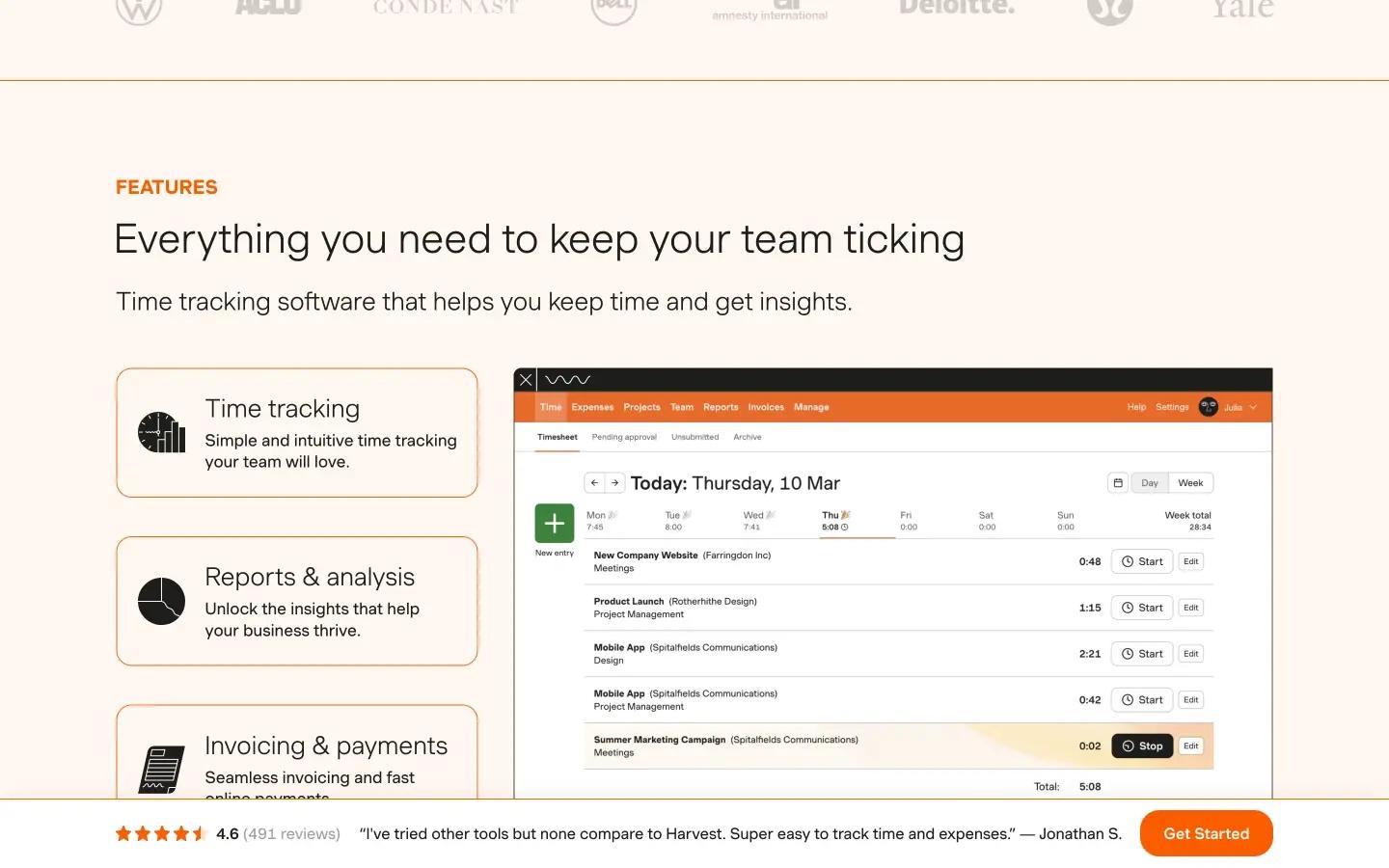
Task: Select the Archive sub-tab
Action: 748,437
